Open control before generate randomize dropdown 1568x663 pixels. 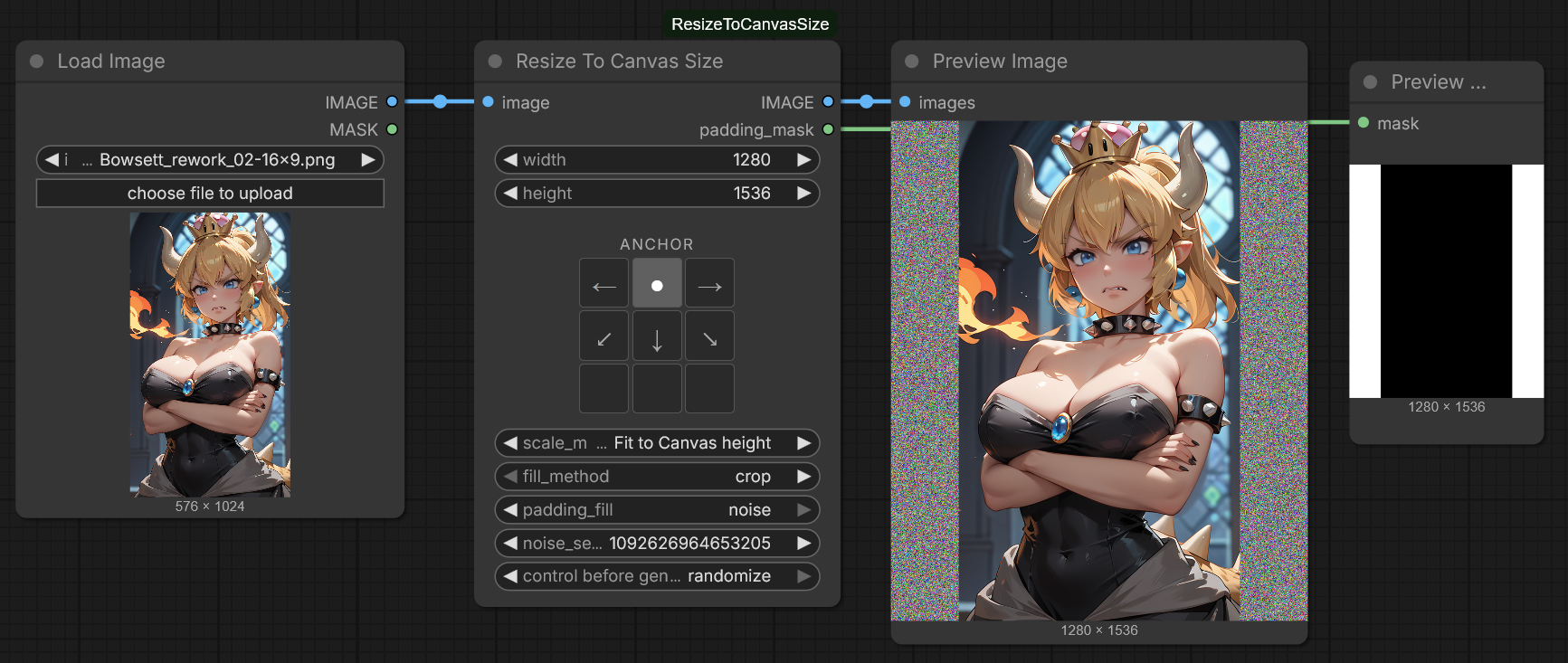tap(657, 576)
